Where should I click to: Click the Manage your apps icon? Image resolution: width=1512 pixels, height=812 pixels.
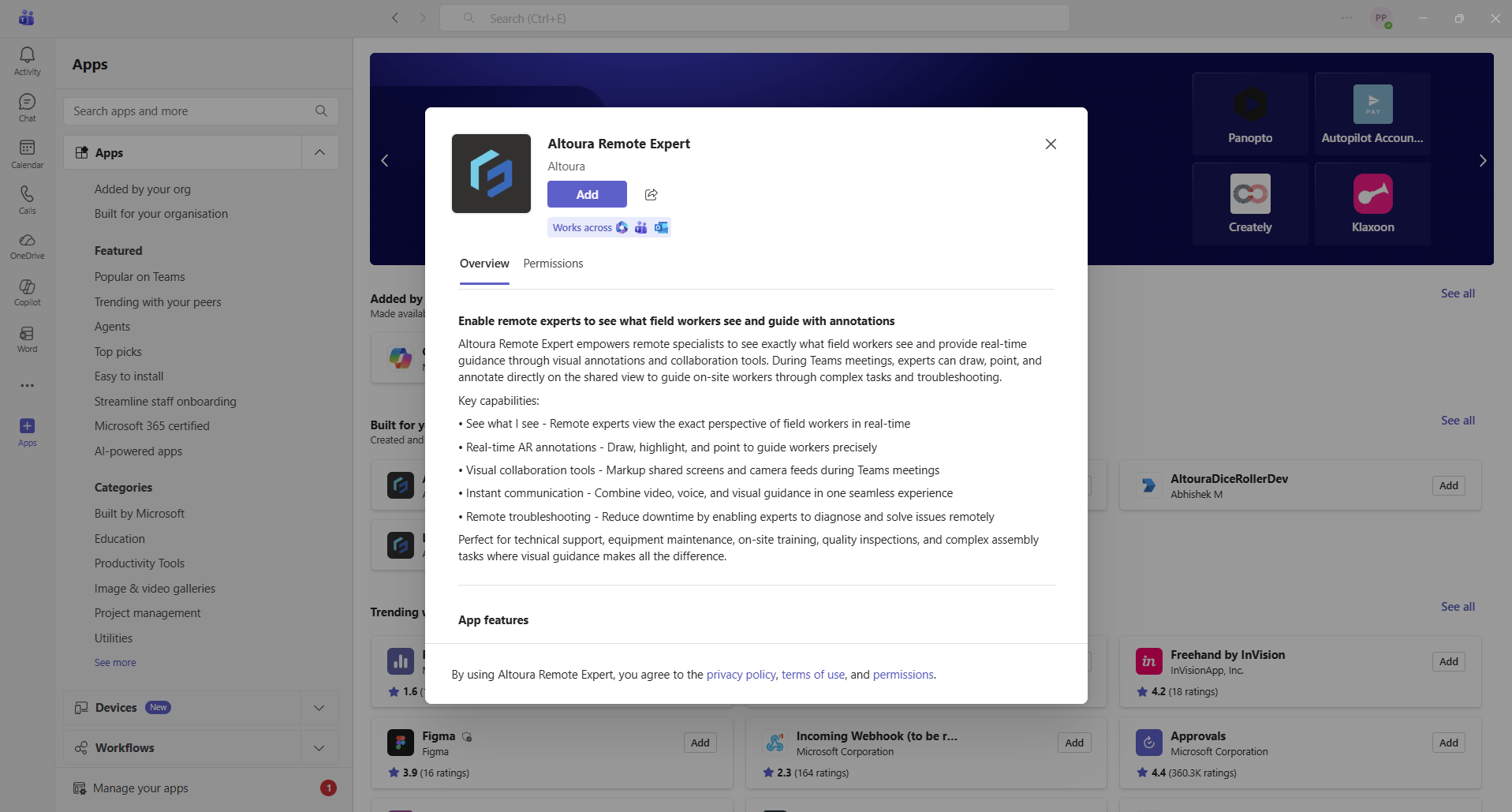[80, 788]
